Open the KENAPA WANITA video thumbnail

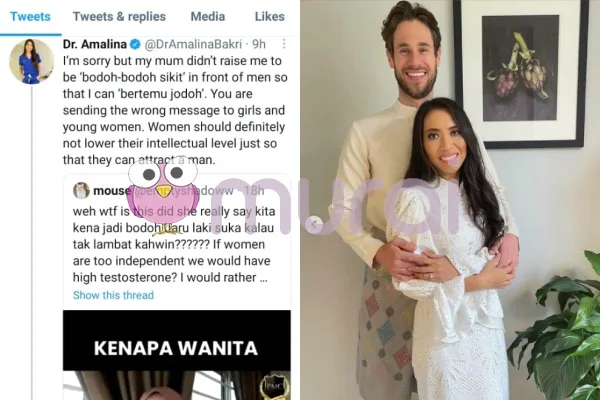176,355
